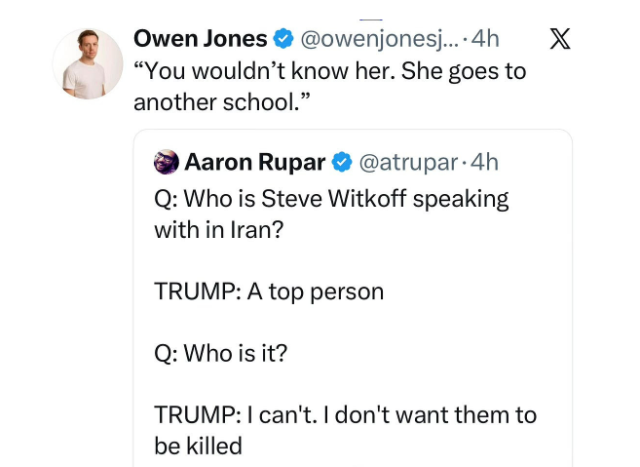
Task: Click Owen Jones's blue verified badge
Action: tap(283, 40)
